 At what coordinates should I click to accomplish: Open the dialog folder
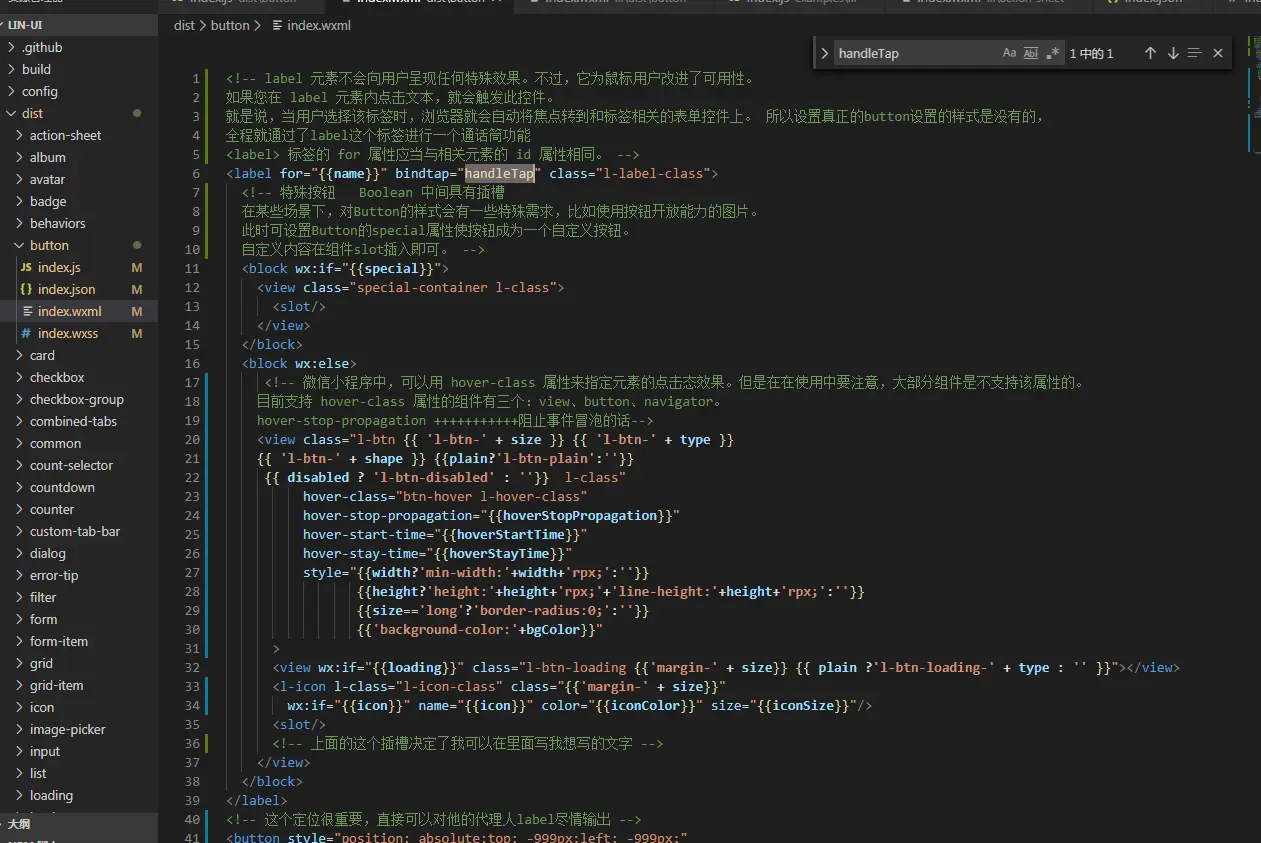click(79, 553)
